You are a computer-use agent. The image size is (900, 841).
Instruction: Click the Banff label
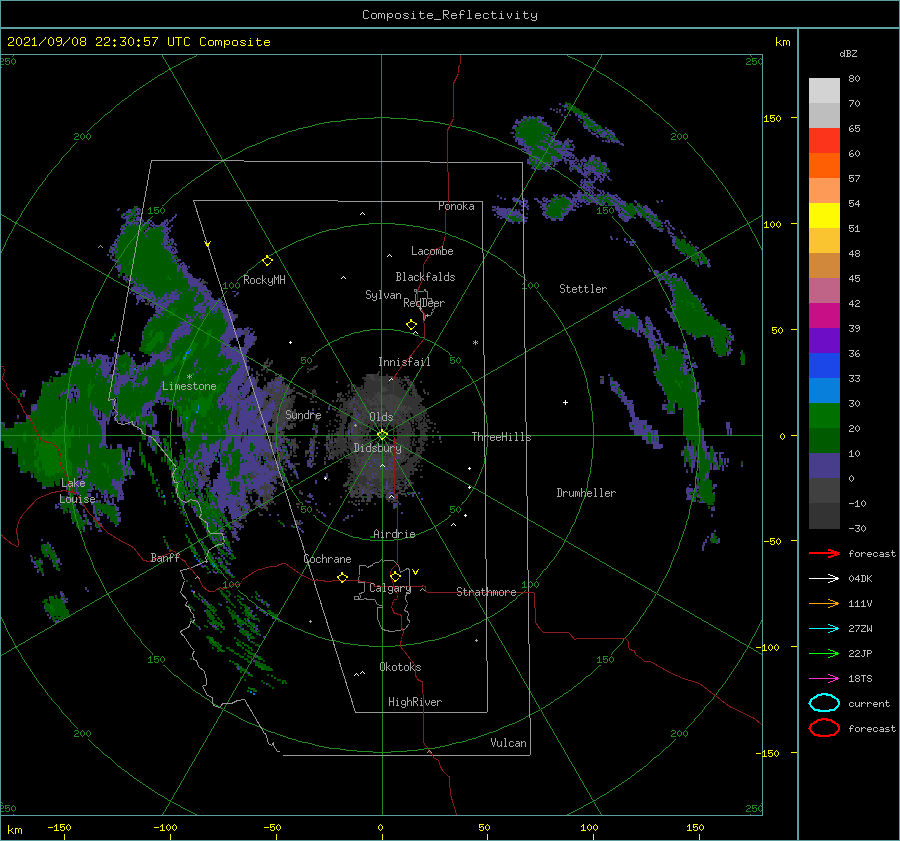(165, 557)
